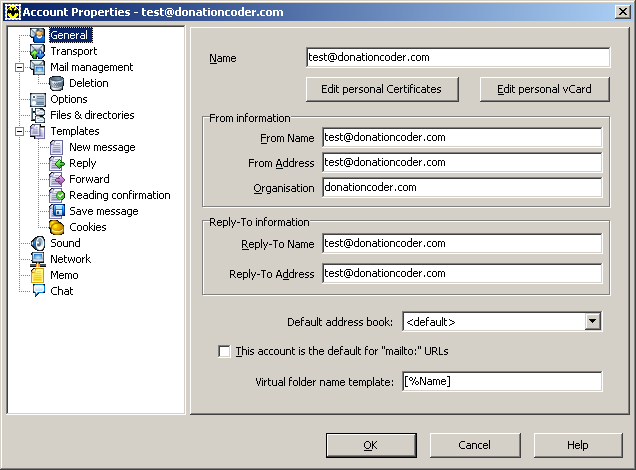Image resolution: width=636 pixels, height=470 pixels.
Task: Click the Forward purple arrow icon
Action: [56, 179]
